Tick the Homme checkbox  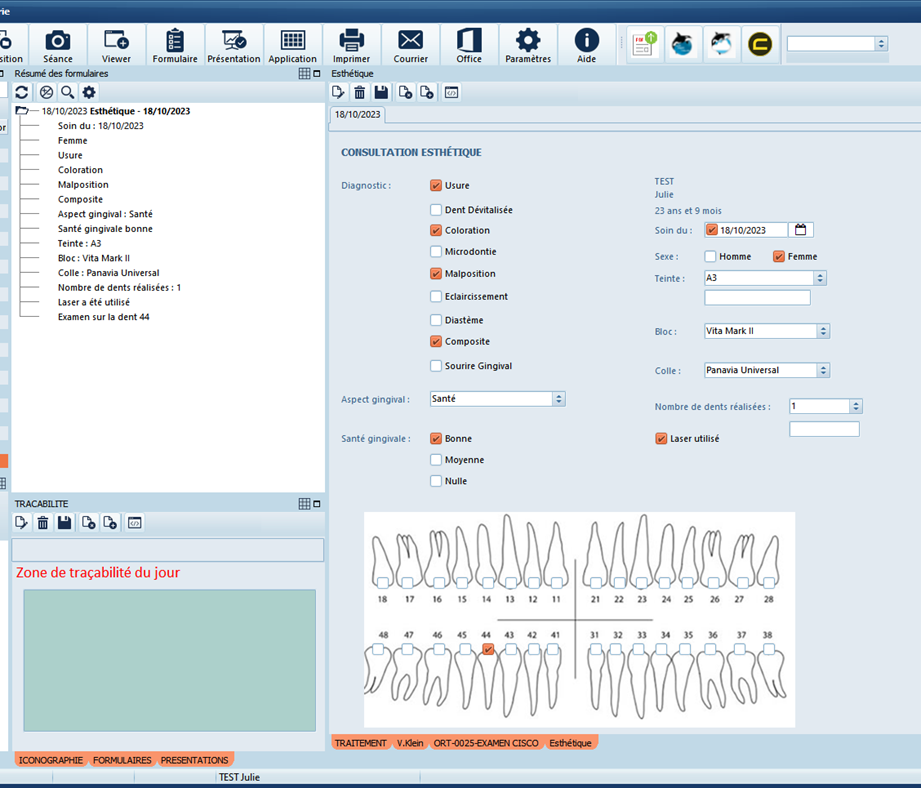click(710, 257)
